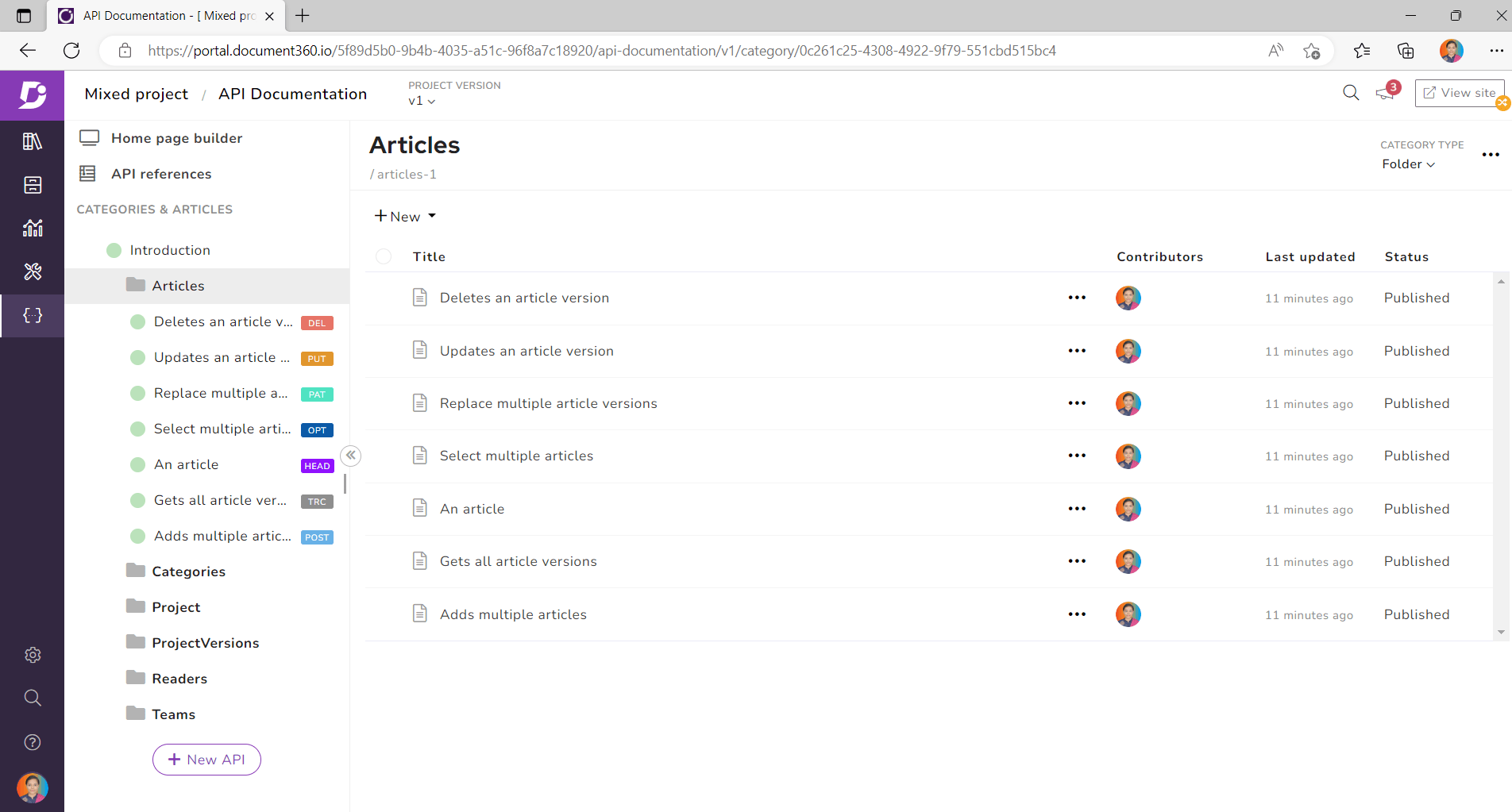
Task: Open more options for the An article row
Action: 1077,509
